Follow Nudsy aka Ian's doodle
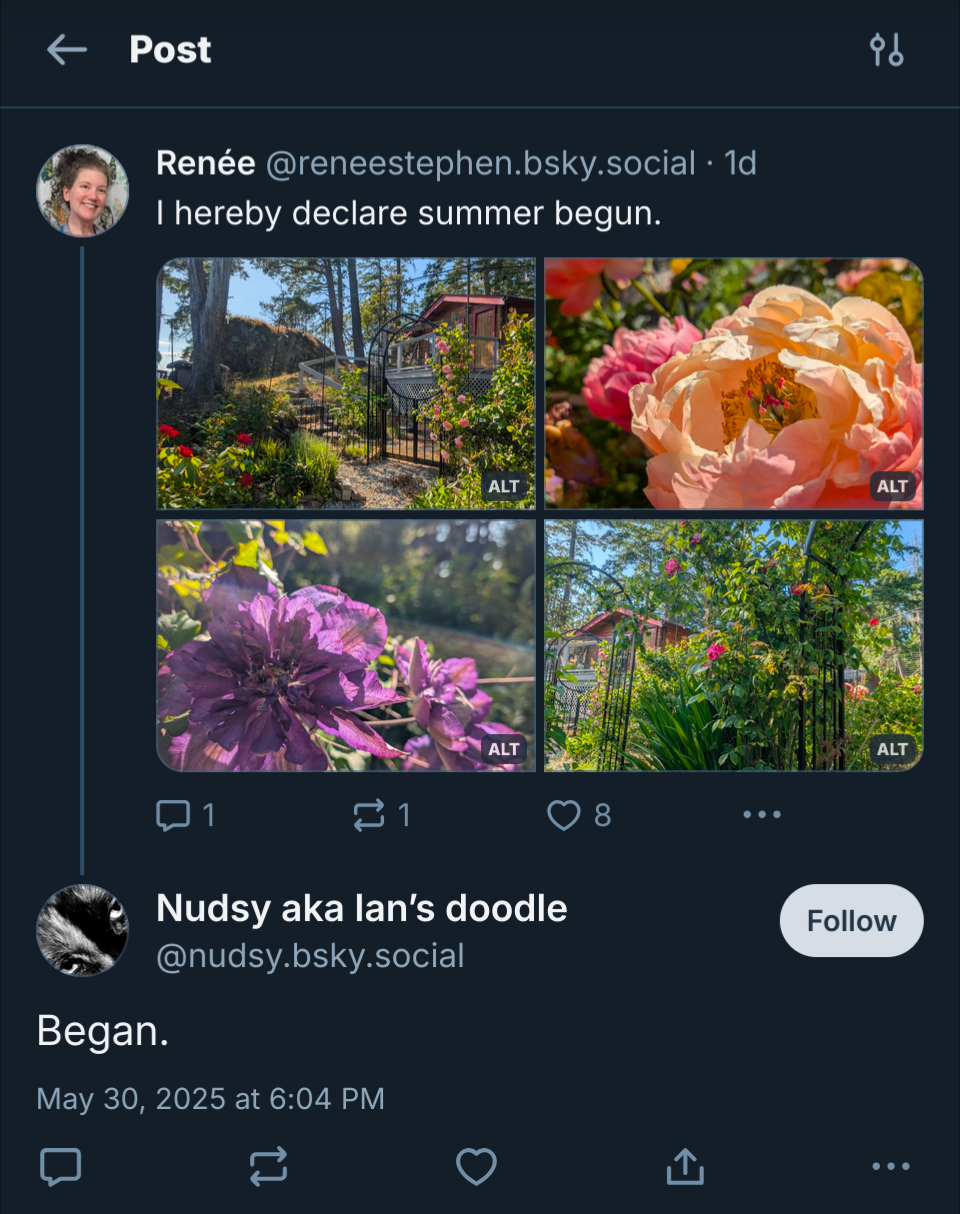The height and width of the screenshot is (1214, 960). click(851, 920)
